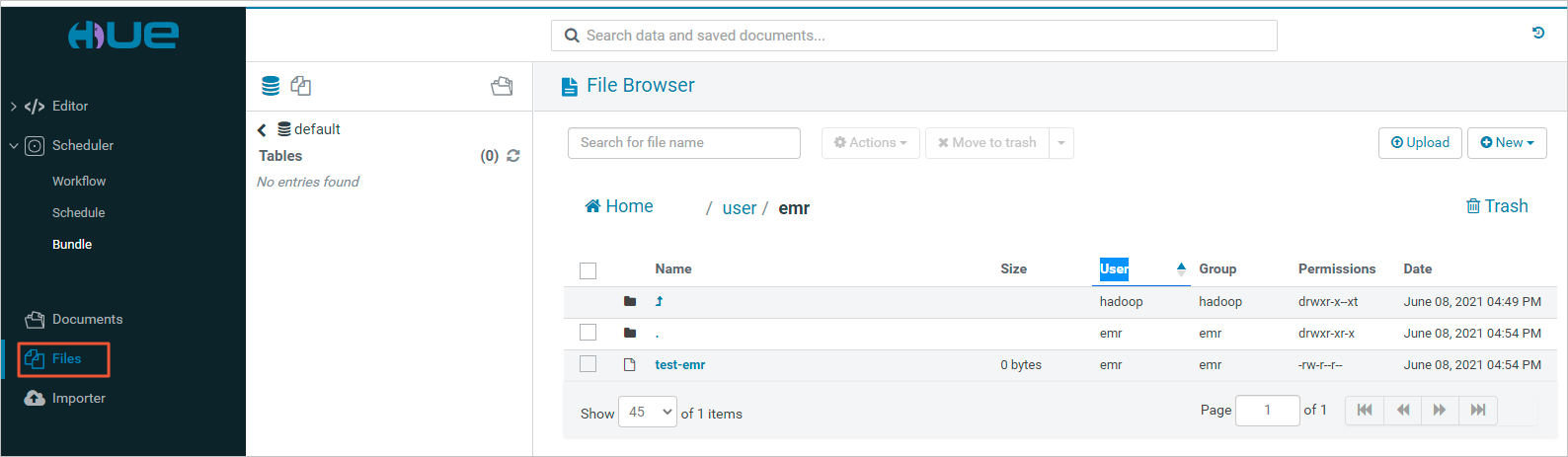Click the Upload button
This screenshot has width=1568, height=457.
point(1420,143)
